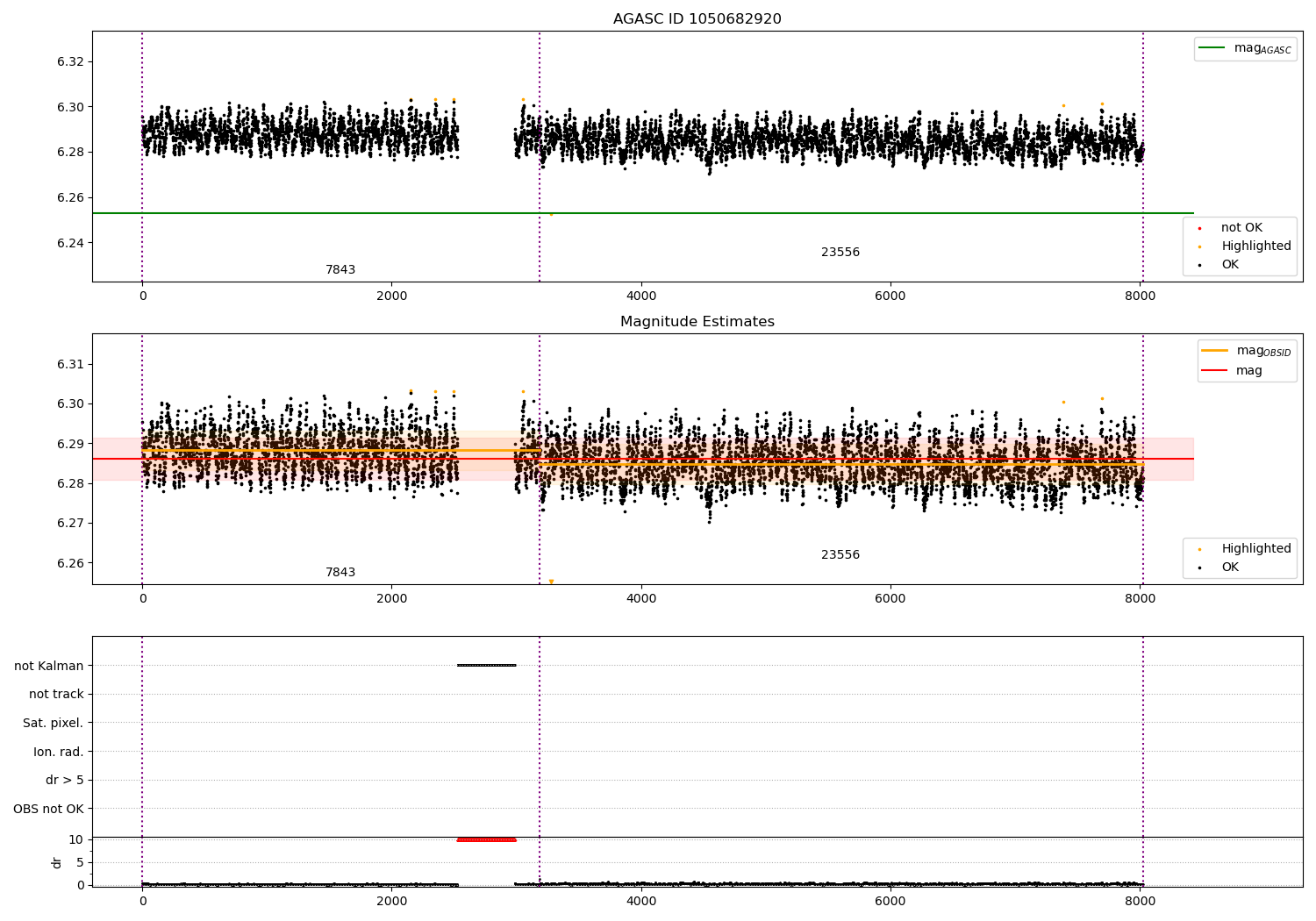The image size is (1316, 921).
Task: Click the '6000' x-axis tick of middle plot
Action: [890, 598]
